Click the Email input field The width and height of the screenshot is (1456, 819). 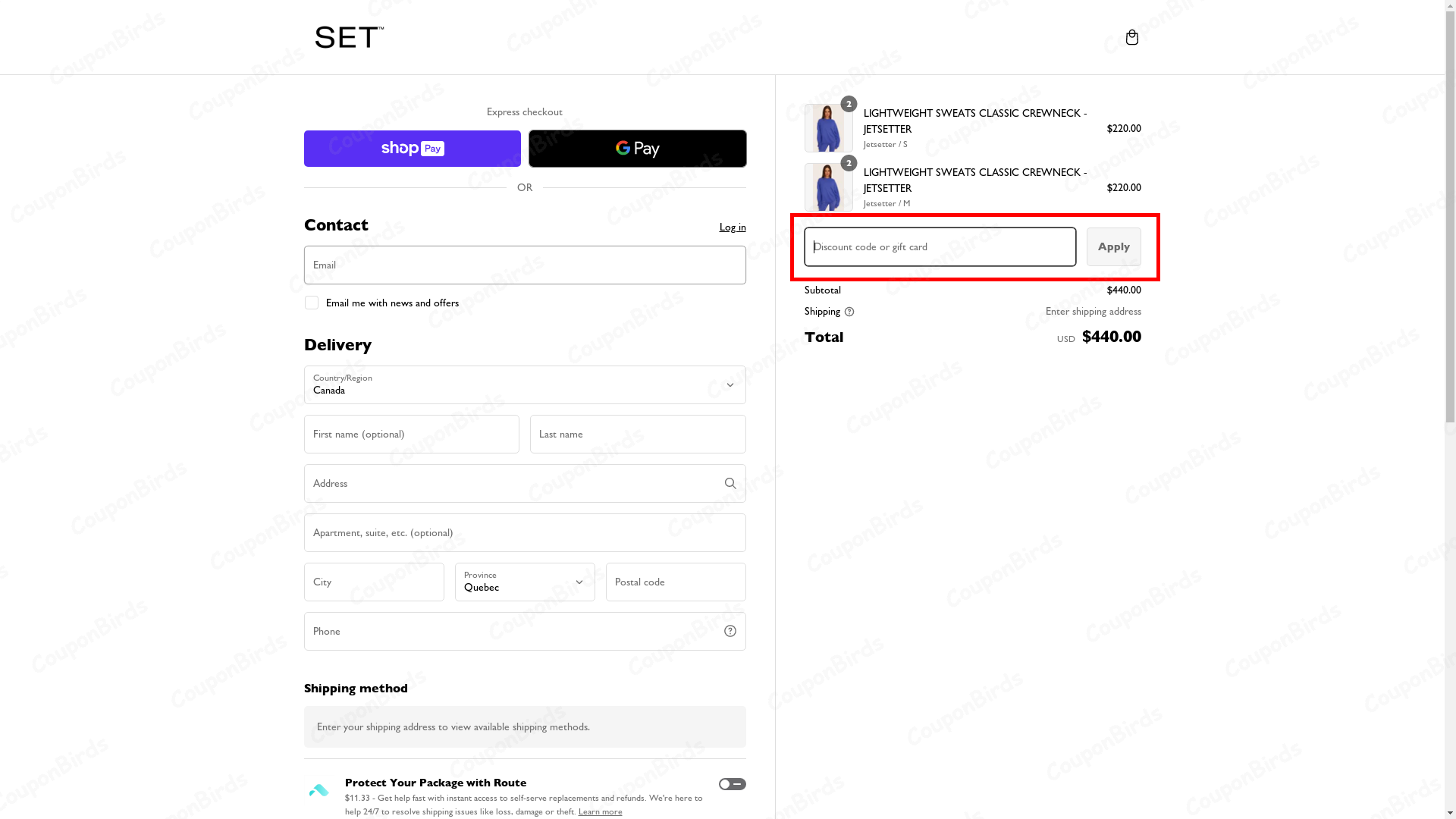click(x=524, y=265)
